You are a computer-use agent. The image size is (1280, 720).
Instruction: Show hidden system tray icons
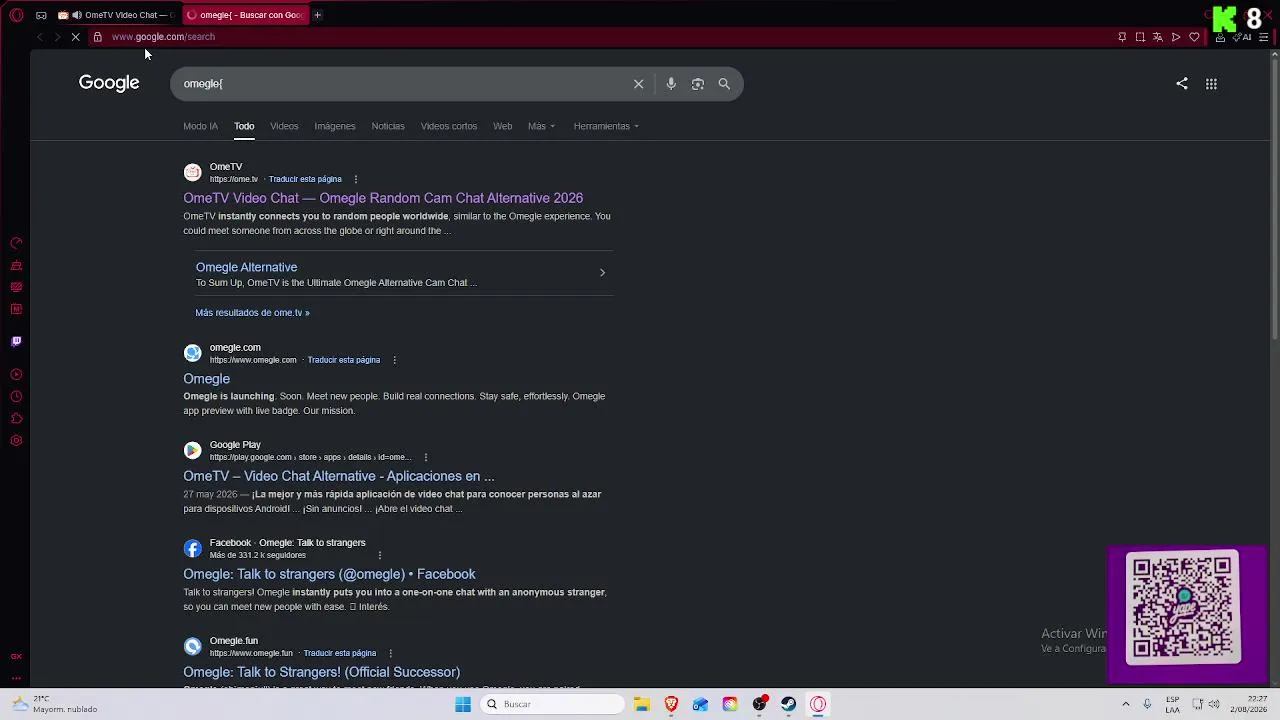pyautogui.click(x=1125, y=704)
